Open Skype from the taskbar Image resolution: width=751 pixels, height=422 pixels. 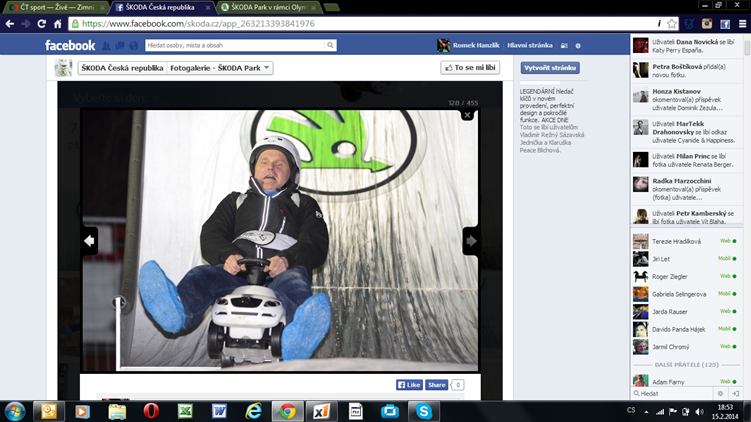pos(424,411)
